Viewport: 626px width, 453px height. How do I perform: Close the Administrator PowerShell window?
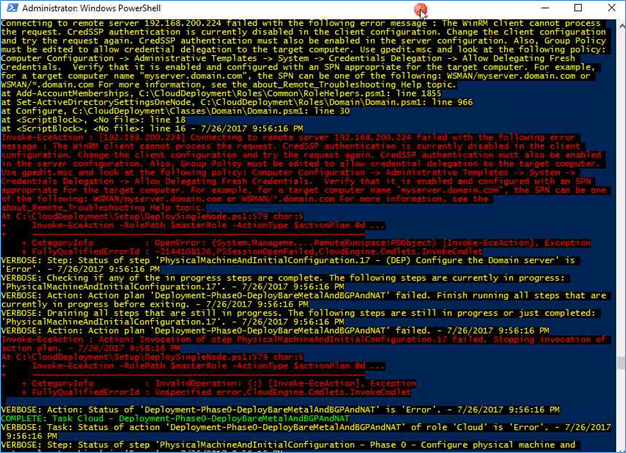pyautogui.click(x=611, y=8)
